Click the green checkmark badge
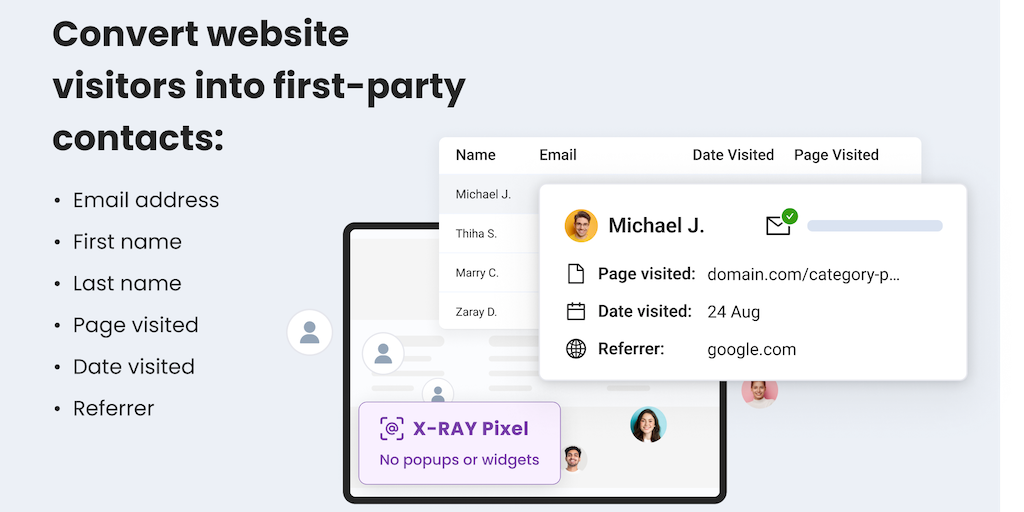1024x512 pixels. pos(790,215)
